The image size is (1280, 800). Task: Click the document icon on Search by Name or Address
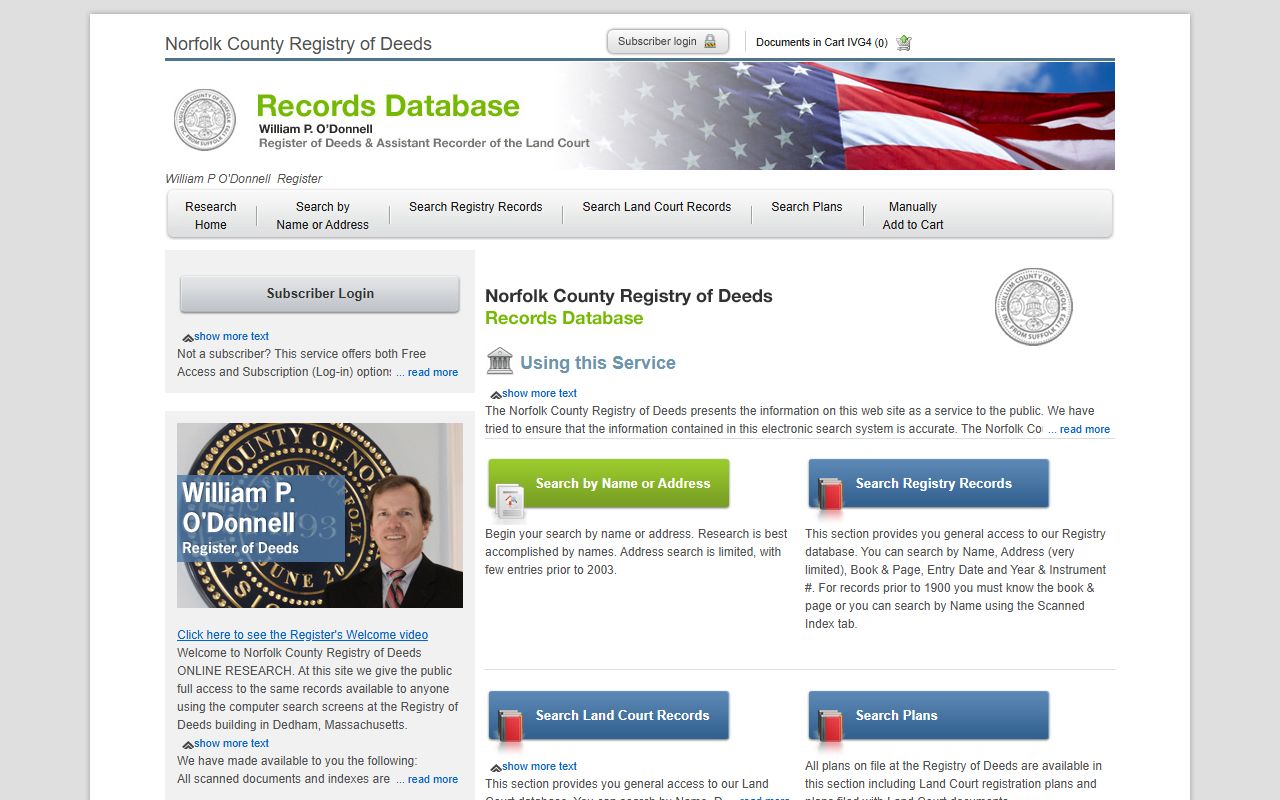[510, 501]
